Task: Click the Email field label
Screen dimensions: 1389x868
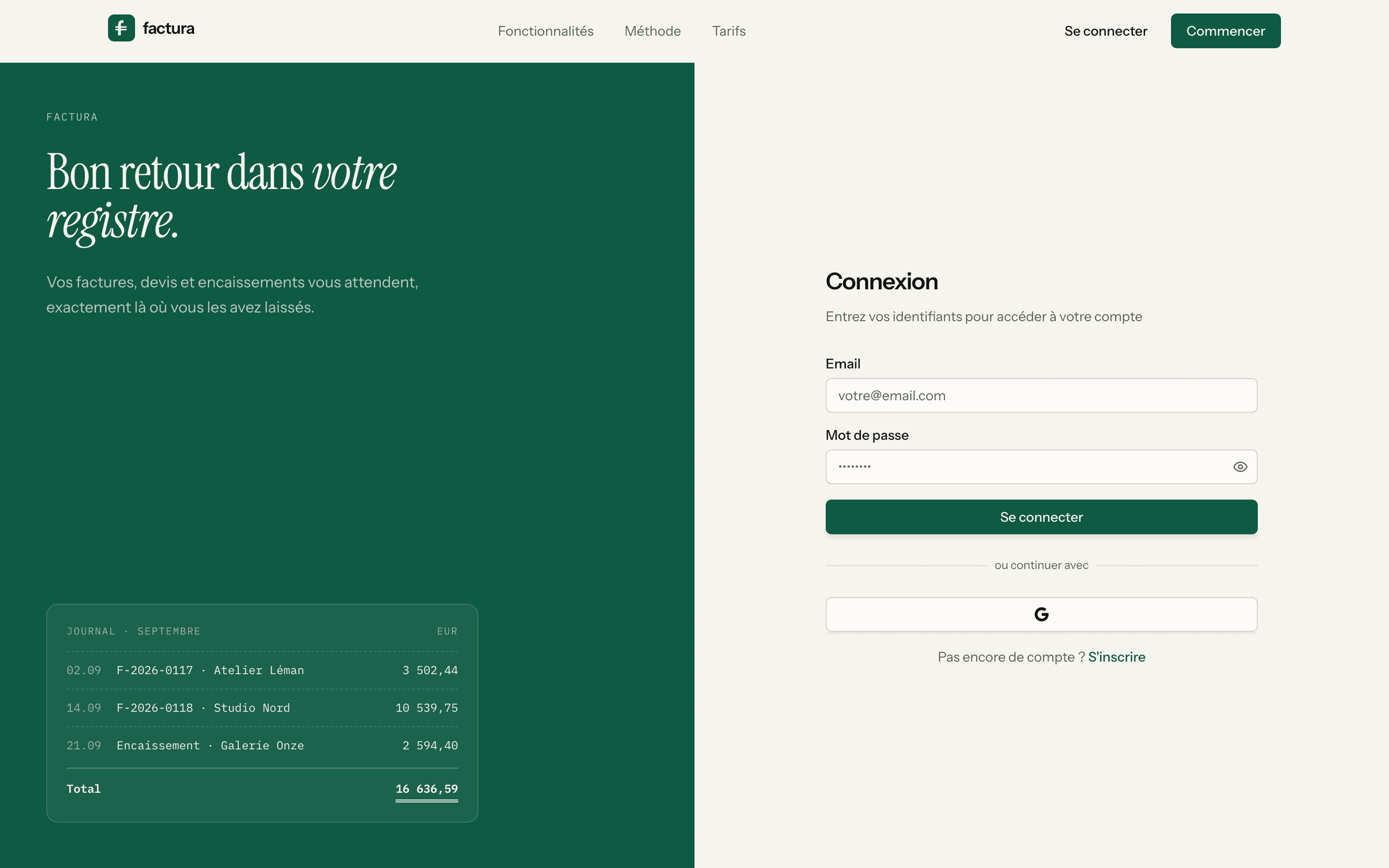Action: click(843, 364)
